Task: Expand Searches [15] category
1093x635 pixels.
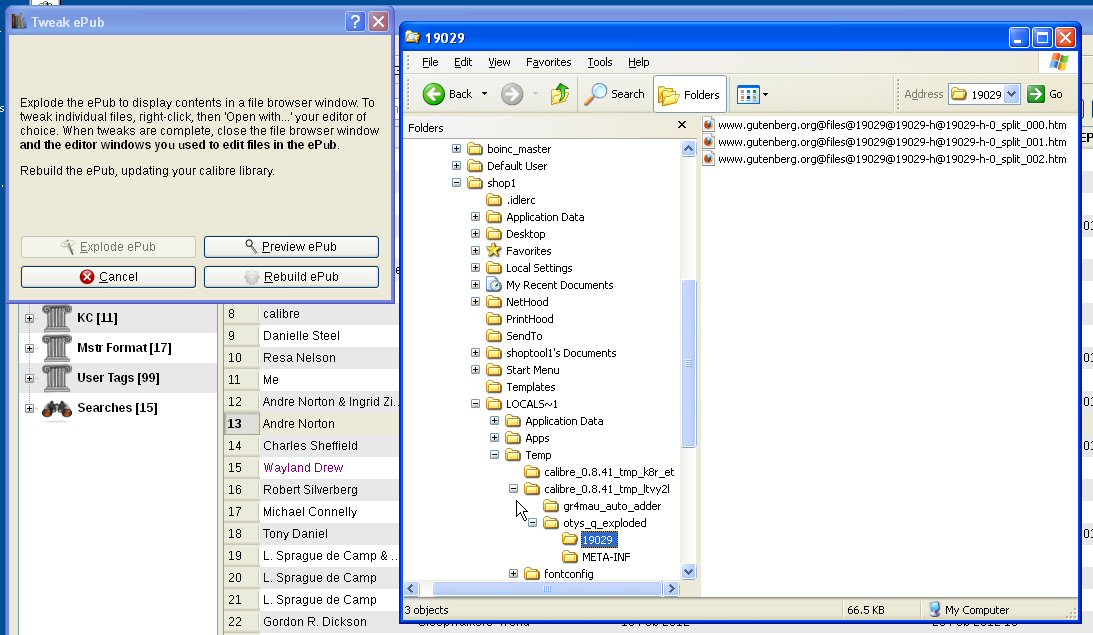Action: [x=29, y=408]
